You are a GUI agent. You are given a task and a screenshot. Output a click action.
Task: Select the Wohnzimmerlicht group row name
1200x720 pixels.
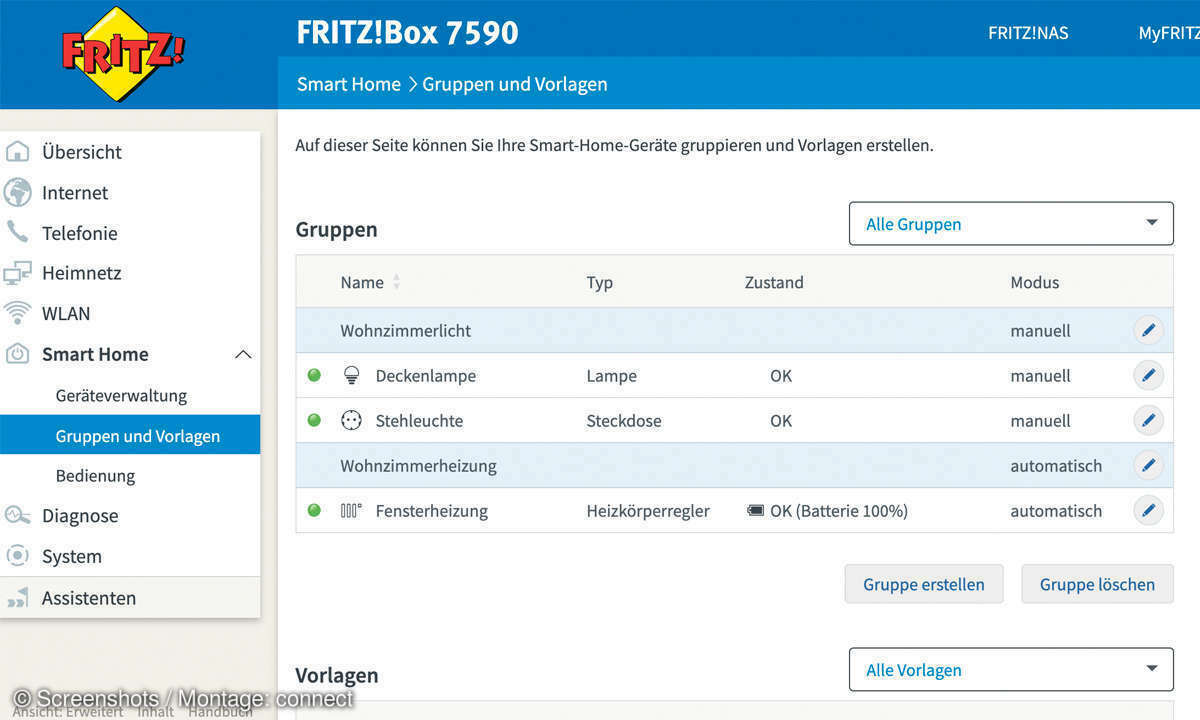click(x=405, y=330)
